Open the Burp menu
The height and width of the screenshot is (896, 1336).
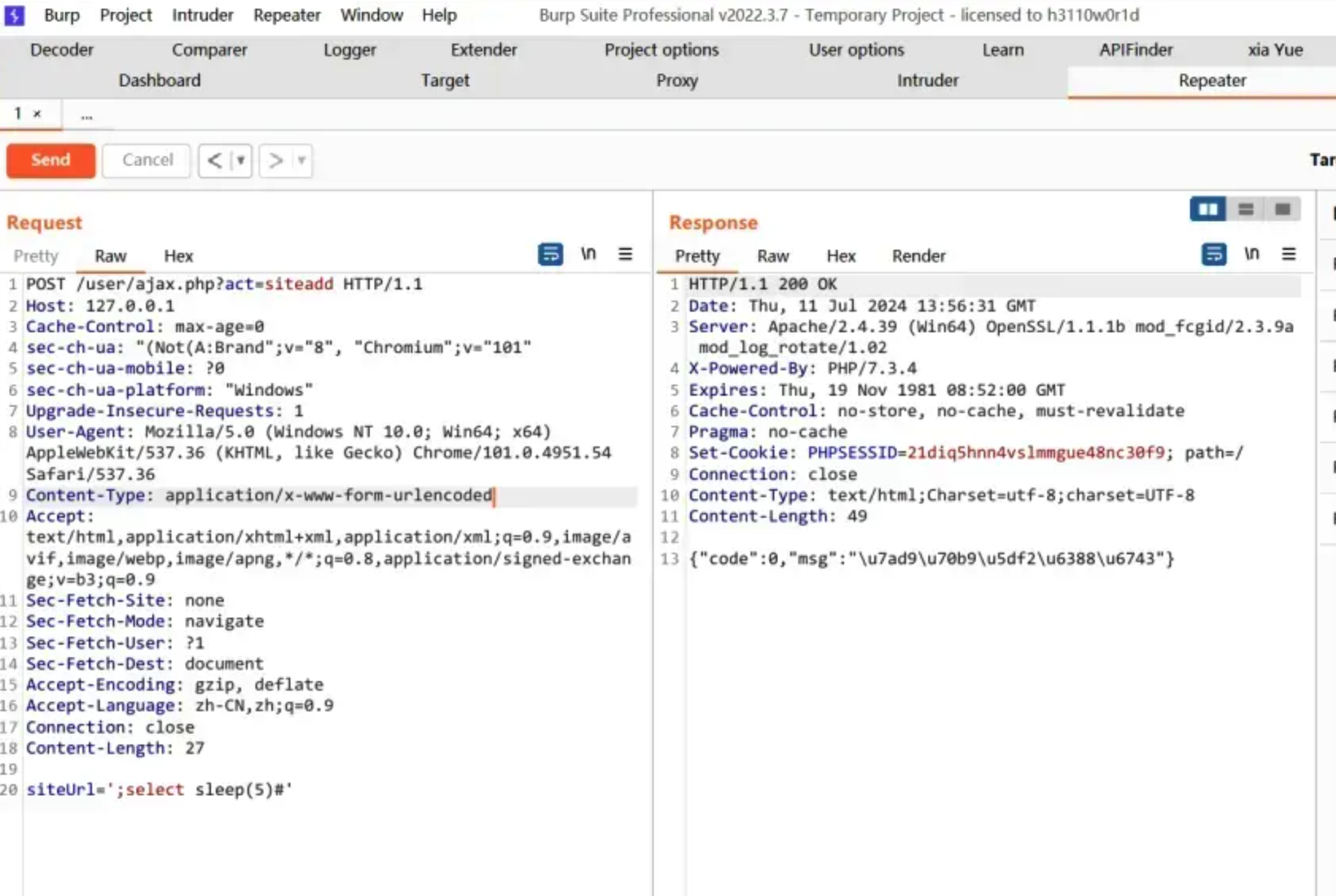62,15
